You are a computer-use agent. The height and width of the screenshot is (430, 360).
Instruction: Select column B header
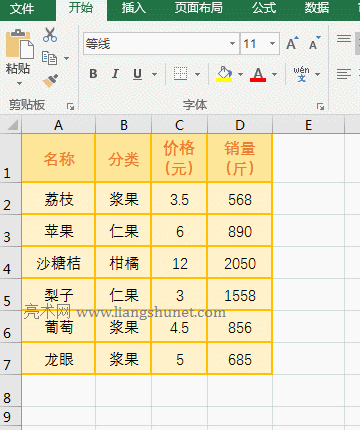coord(124,125)
